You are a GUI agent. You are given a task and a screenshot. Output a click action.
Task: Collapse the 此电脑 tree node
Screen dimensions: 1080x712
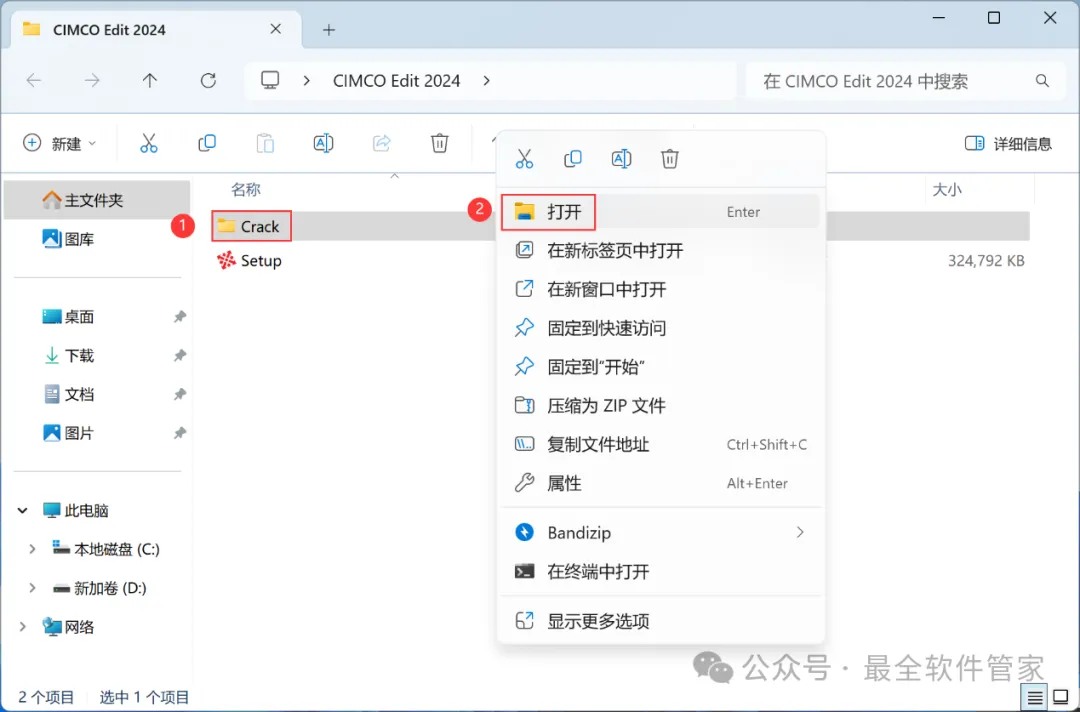(x=23, y=510)
